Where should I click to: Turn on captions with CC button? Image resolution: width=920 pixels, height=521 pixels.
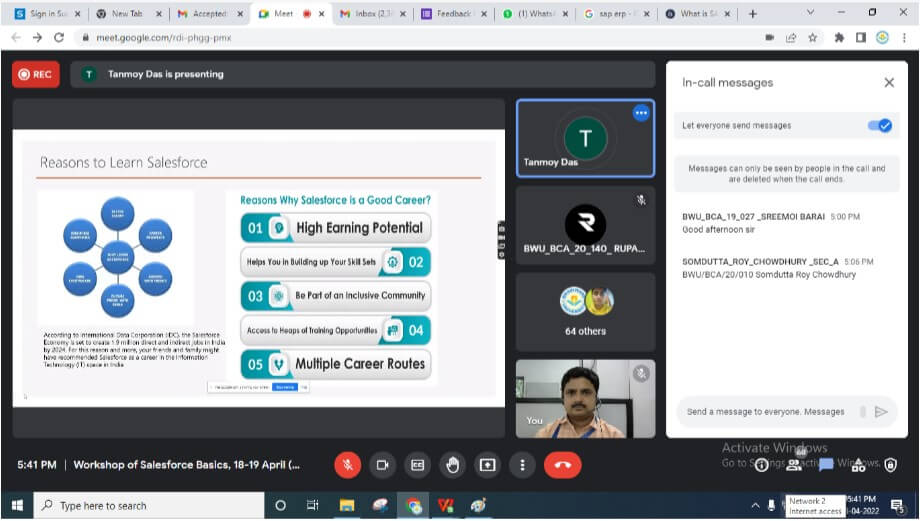pyautogui.click(x=417, y=465)
